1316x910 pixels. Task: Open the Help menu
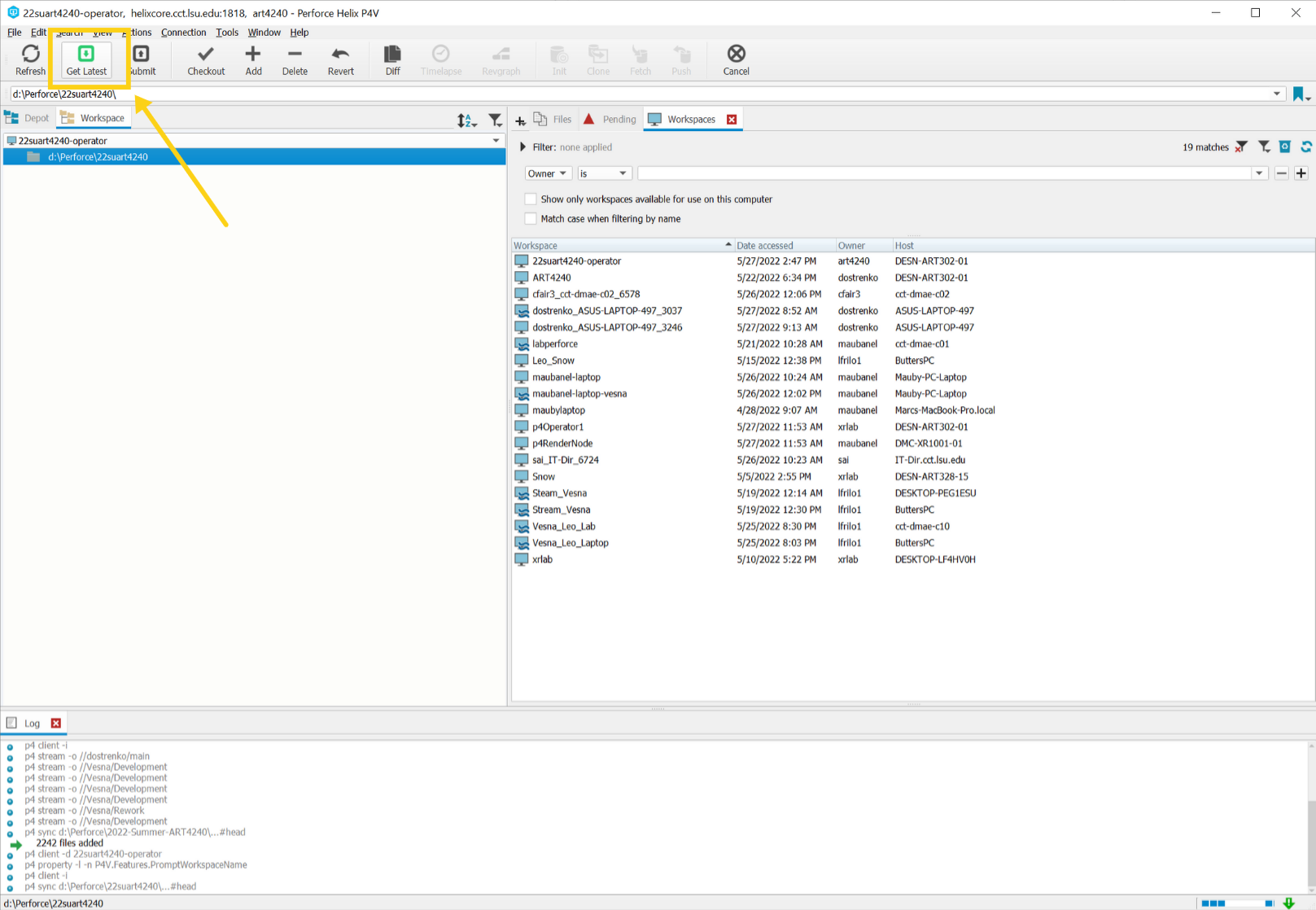(x=299, y=33)
